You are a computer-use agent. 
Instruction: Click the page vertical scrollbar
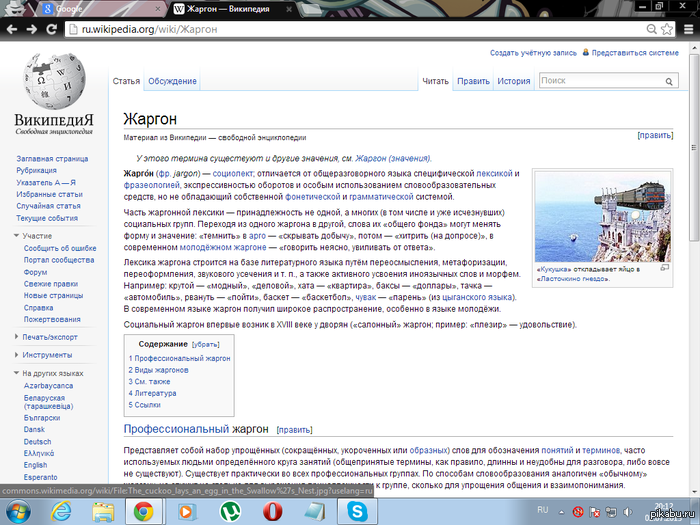694,147
